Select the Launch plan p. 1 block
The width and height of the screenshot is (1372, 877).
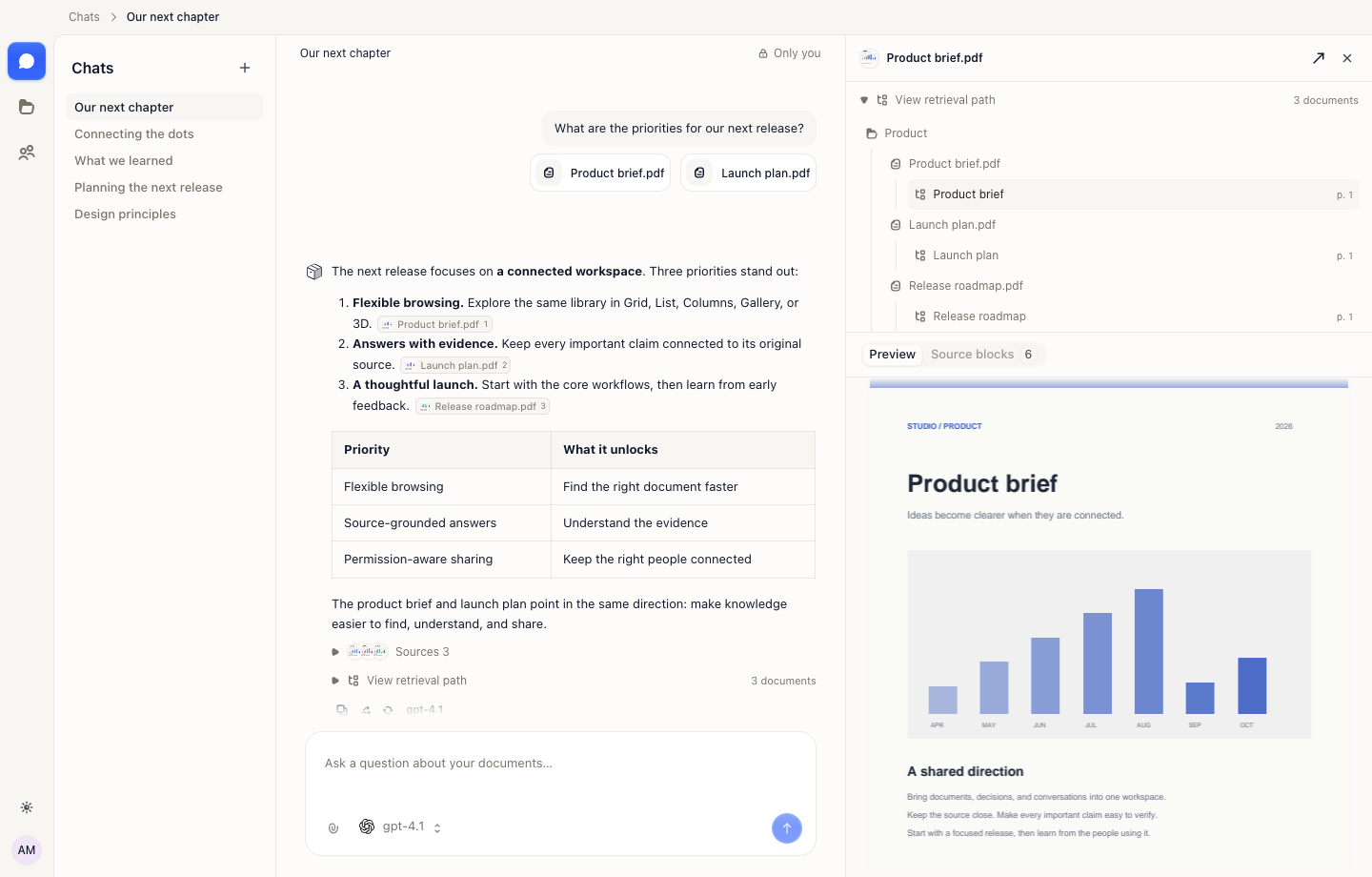coord(1134,255)
